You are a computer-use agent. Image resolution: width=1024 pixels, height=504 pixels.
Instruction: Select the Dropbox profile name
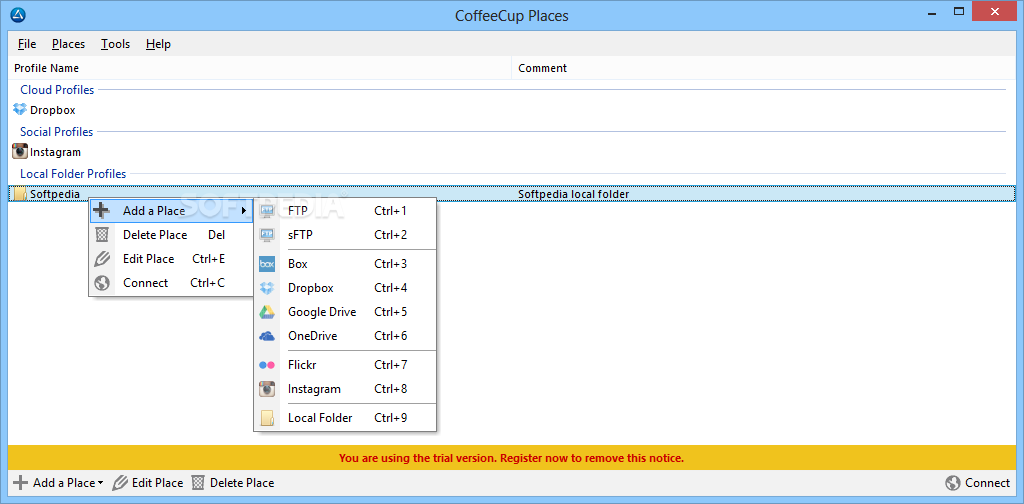click(53, 110)
